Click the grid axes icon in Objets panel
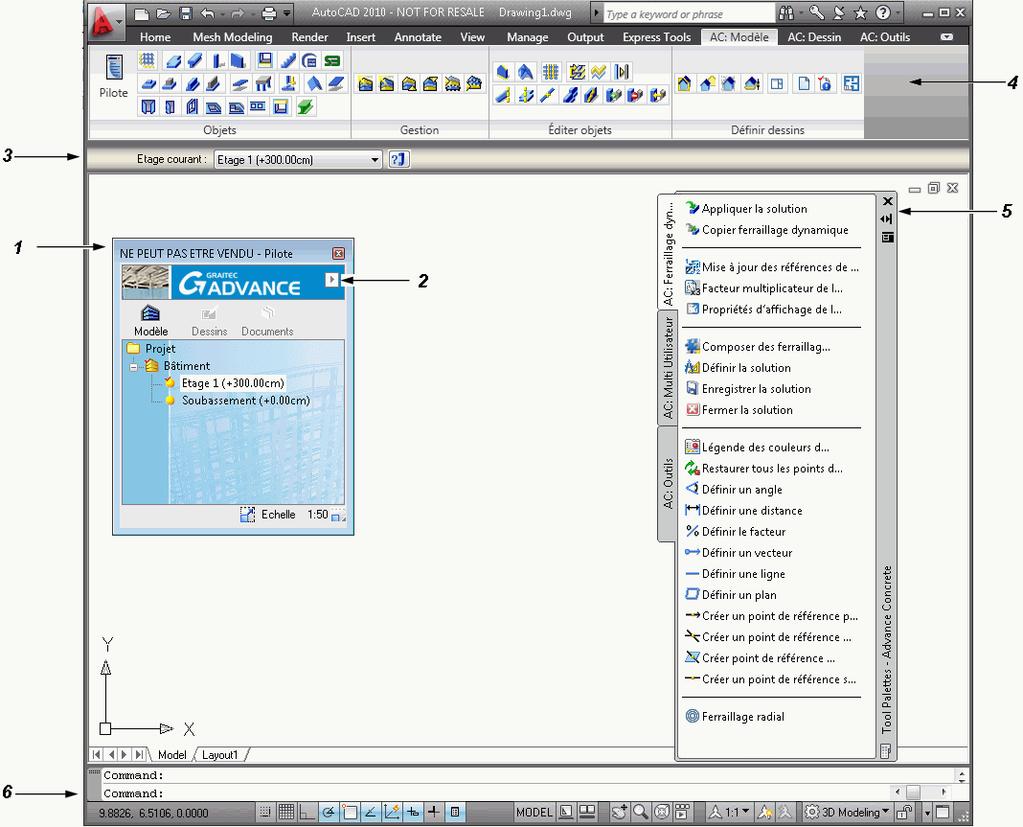 (x=147, y=61)
